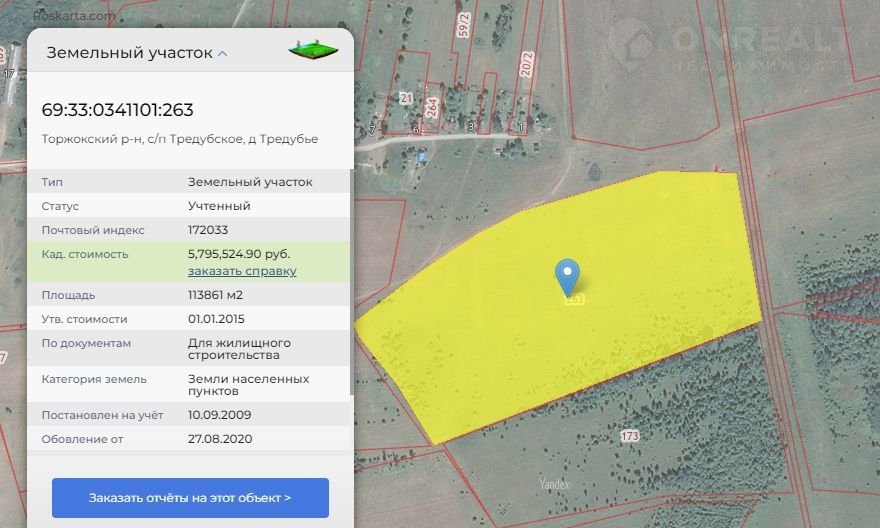Click the Категория земель row

(x=190, y=385)
